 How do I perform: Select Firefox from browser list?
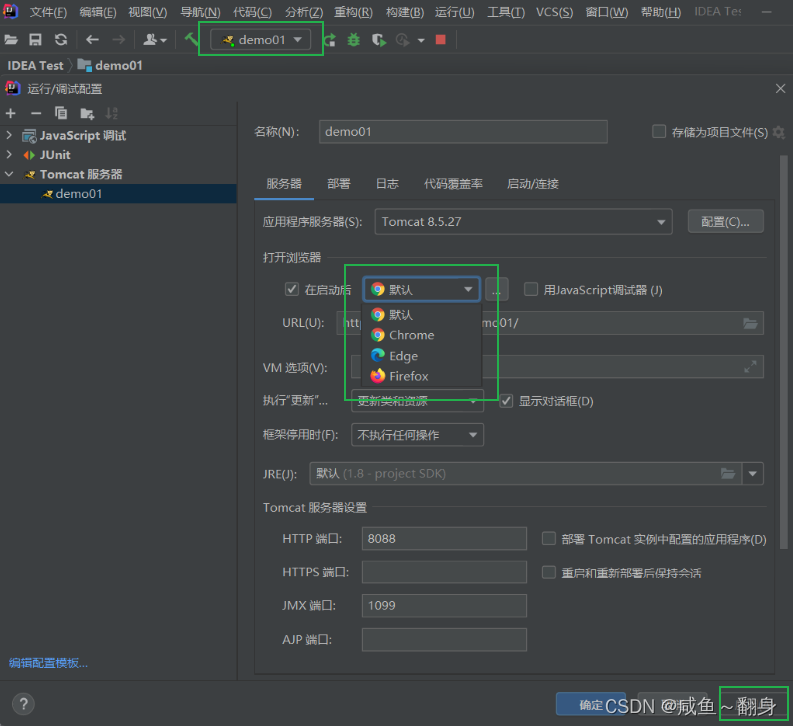tap(421, 376)
